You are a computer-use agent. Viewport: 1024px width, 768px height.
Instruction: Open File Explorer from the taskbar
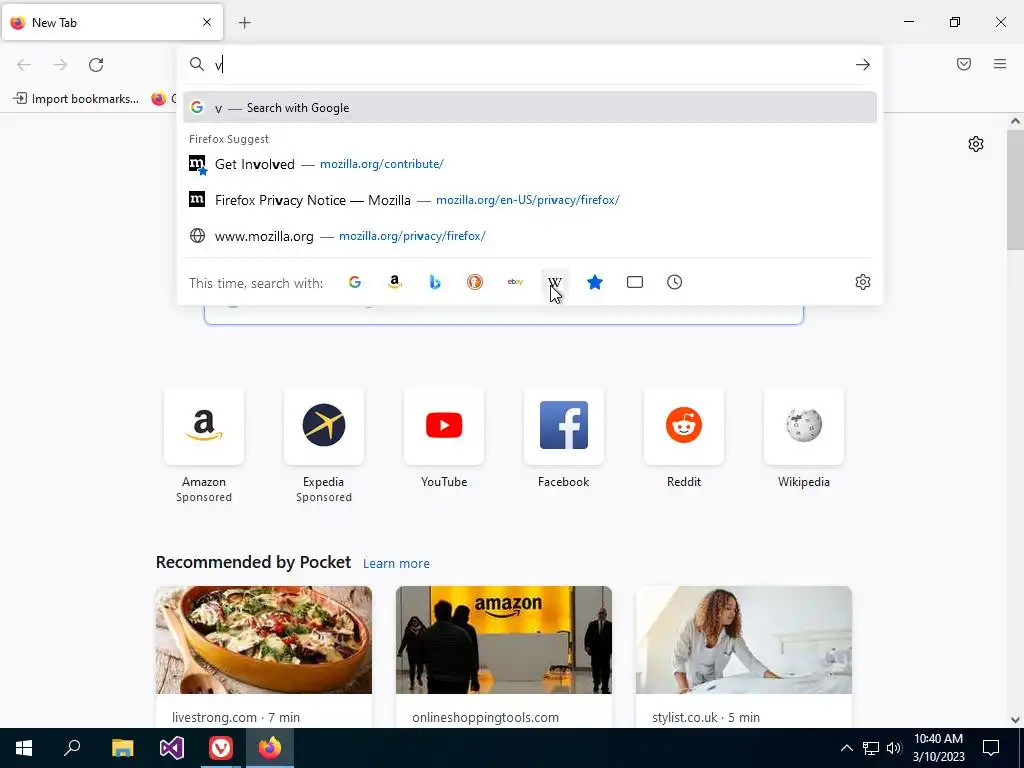(122, 748)
